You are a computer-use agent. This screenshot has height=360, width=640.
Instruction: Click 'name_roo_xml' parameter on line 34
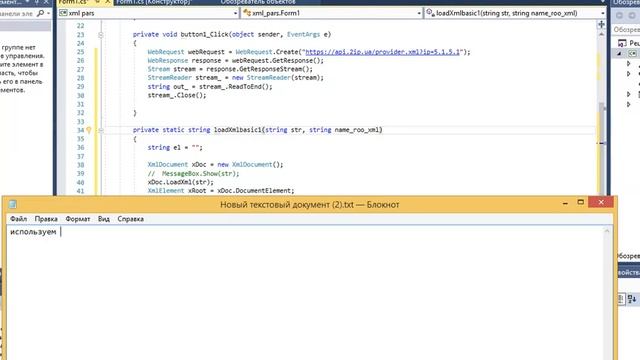[357, 130]
